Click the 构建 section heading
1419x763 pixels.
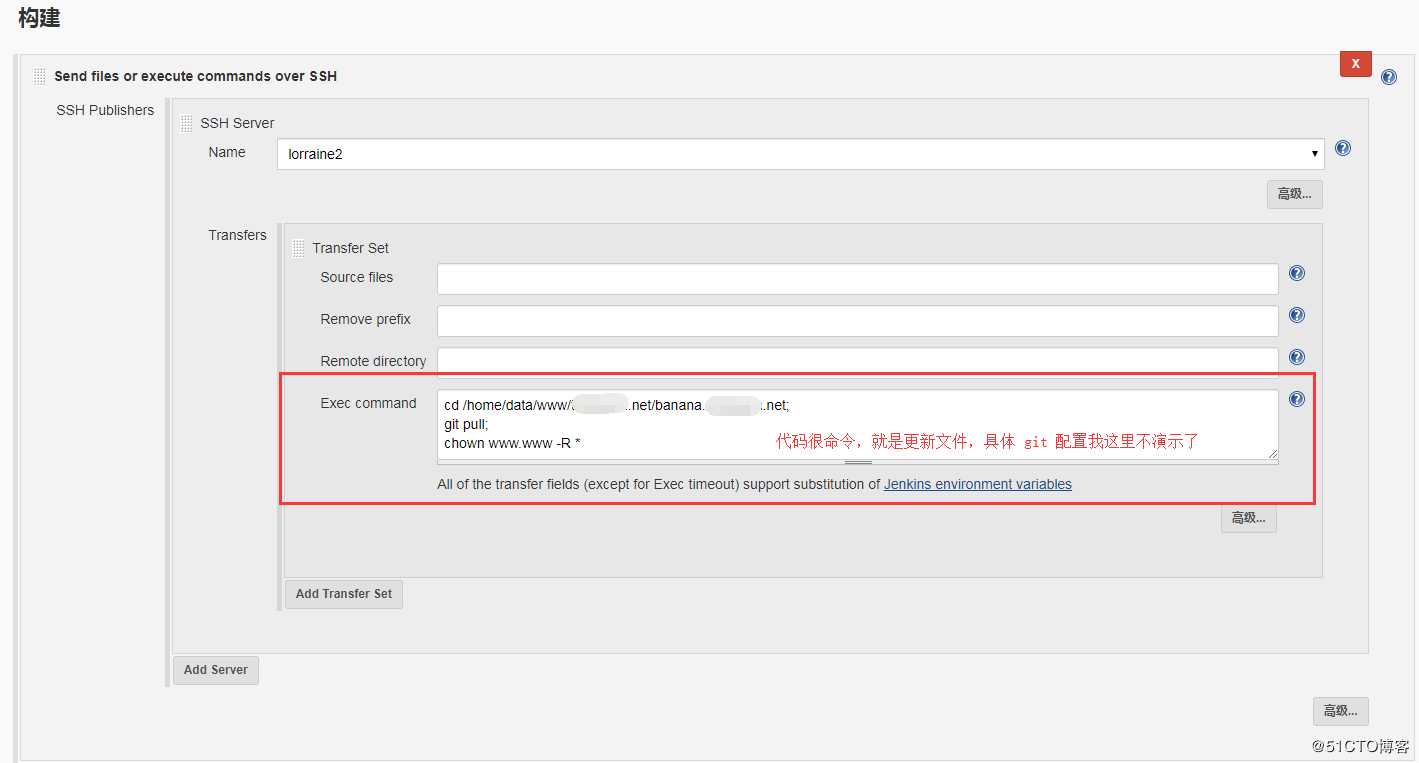pyautogui.click(x=40, y=17)
